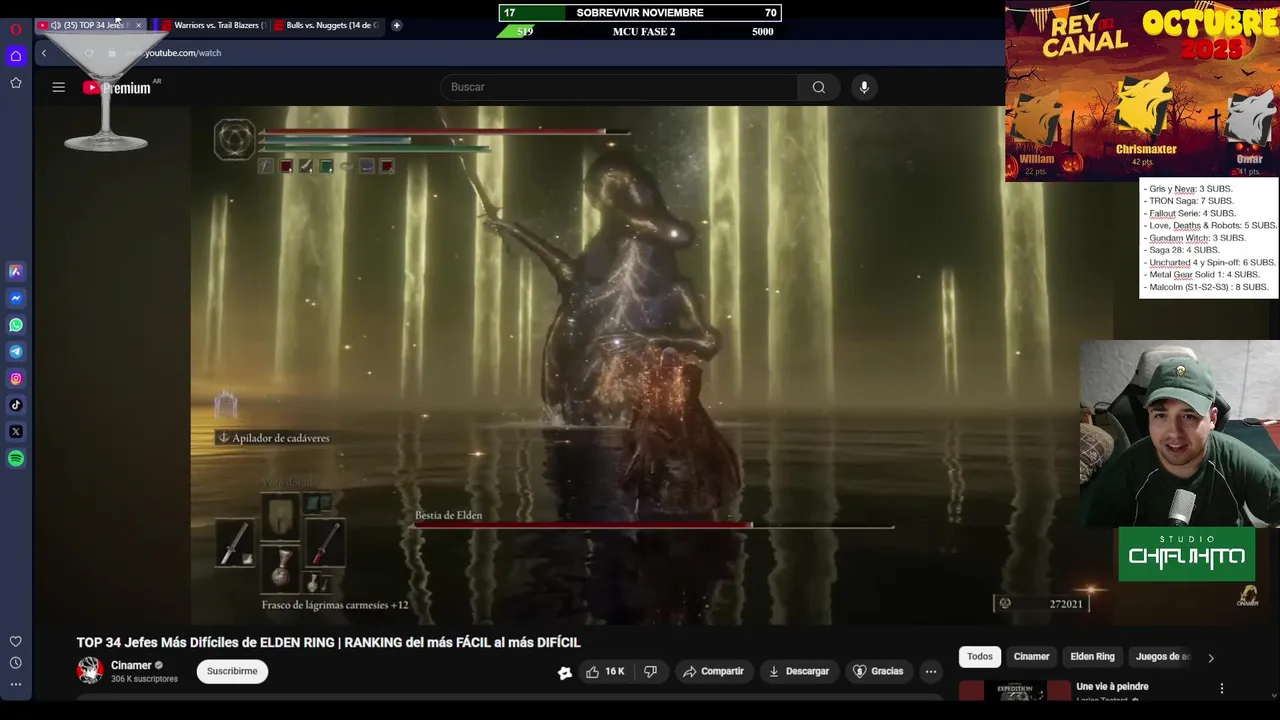Open the history clock icon in sidebar
The image size is (1280, 720).
pyautogui.click(x=16, y=663)
